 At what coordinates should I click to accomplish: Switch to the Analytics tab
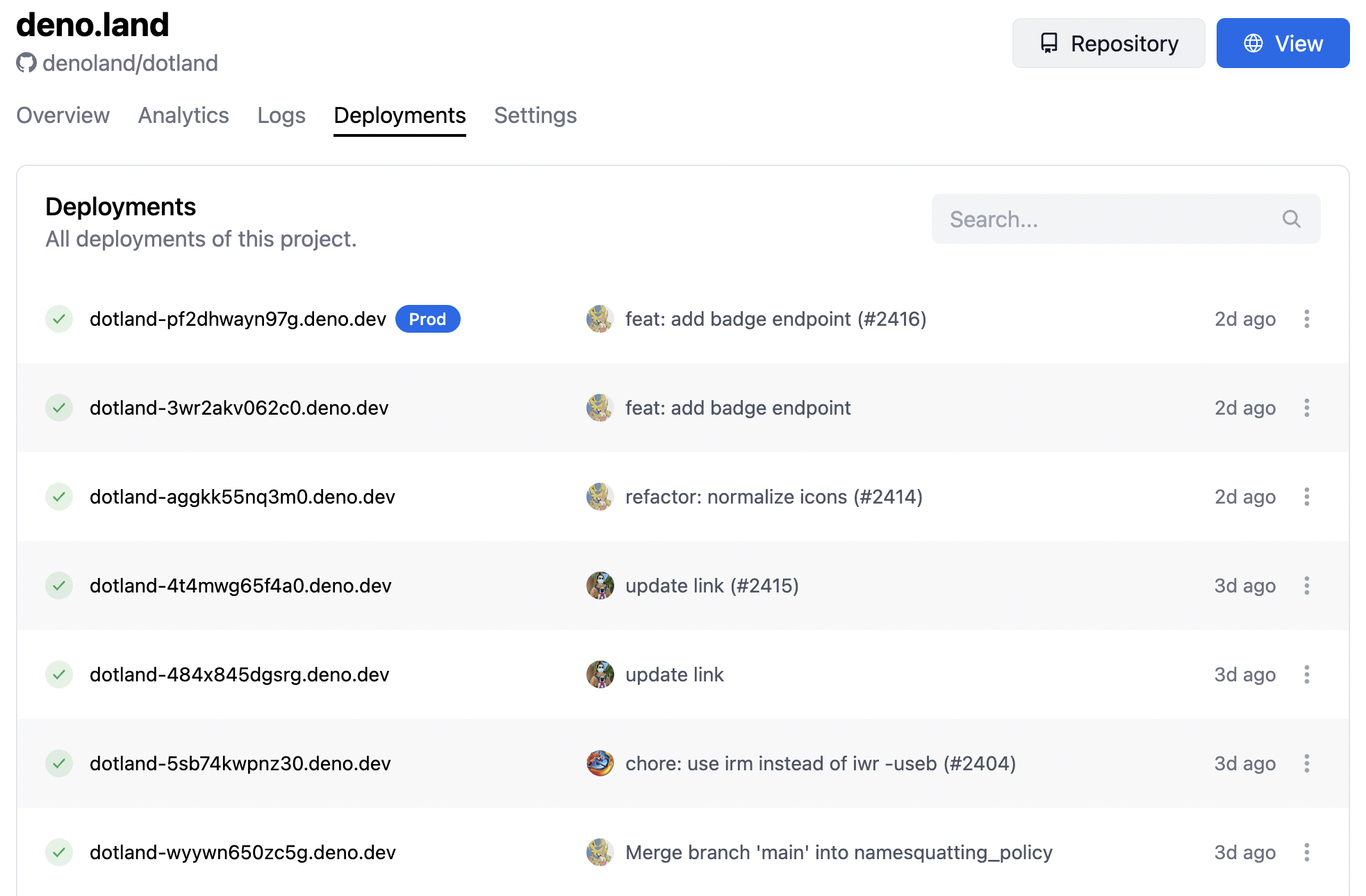point(183,115)
